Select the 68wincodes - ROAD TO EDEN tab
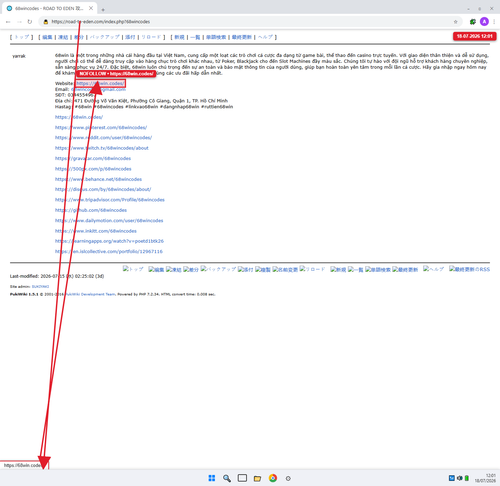Image resolution: width=500 pixels, height=486 pixels. (x=49, y=8)
